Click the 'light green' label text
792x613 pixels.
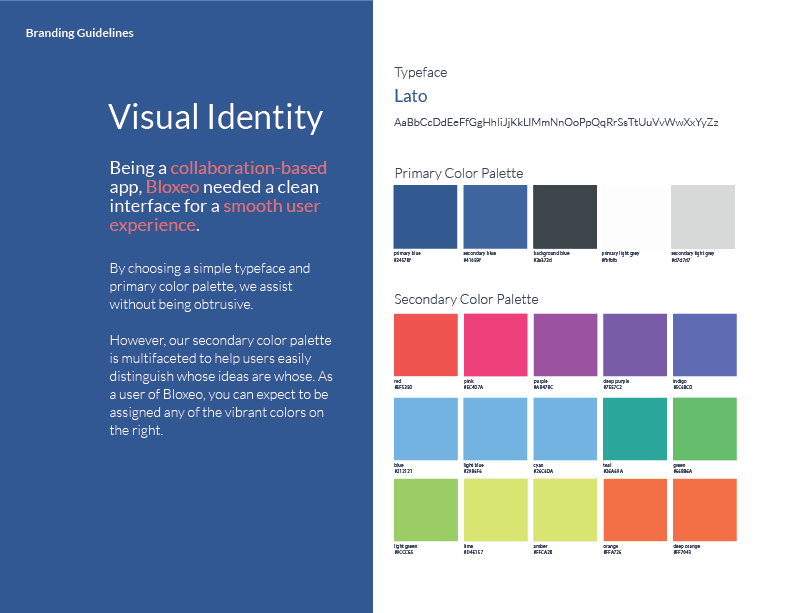[x=406, y=546]
